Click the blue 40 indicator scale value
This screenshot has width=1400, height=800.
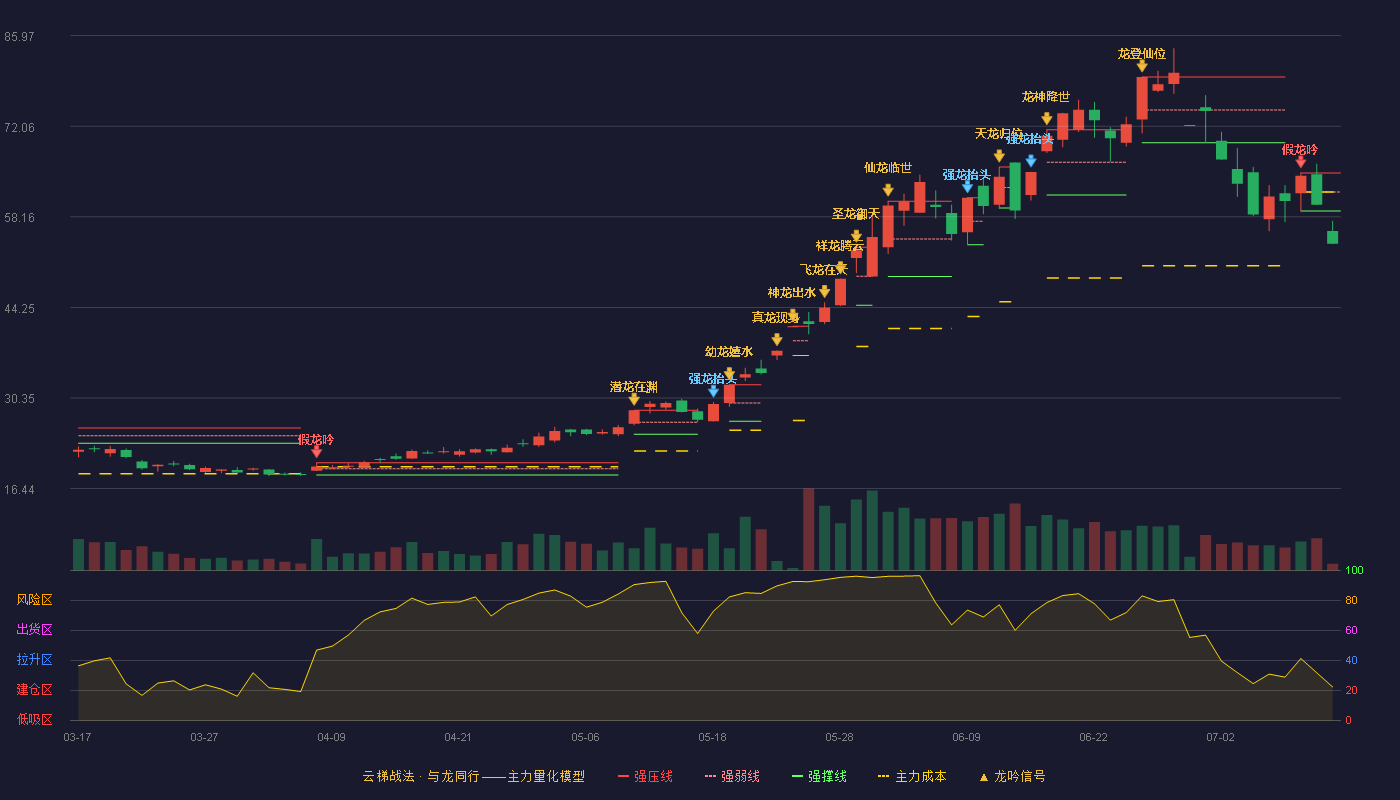point(1351,661)
